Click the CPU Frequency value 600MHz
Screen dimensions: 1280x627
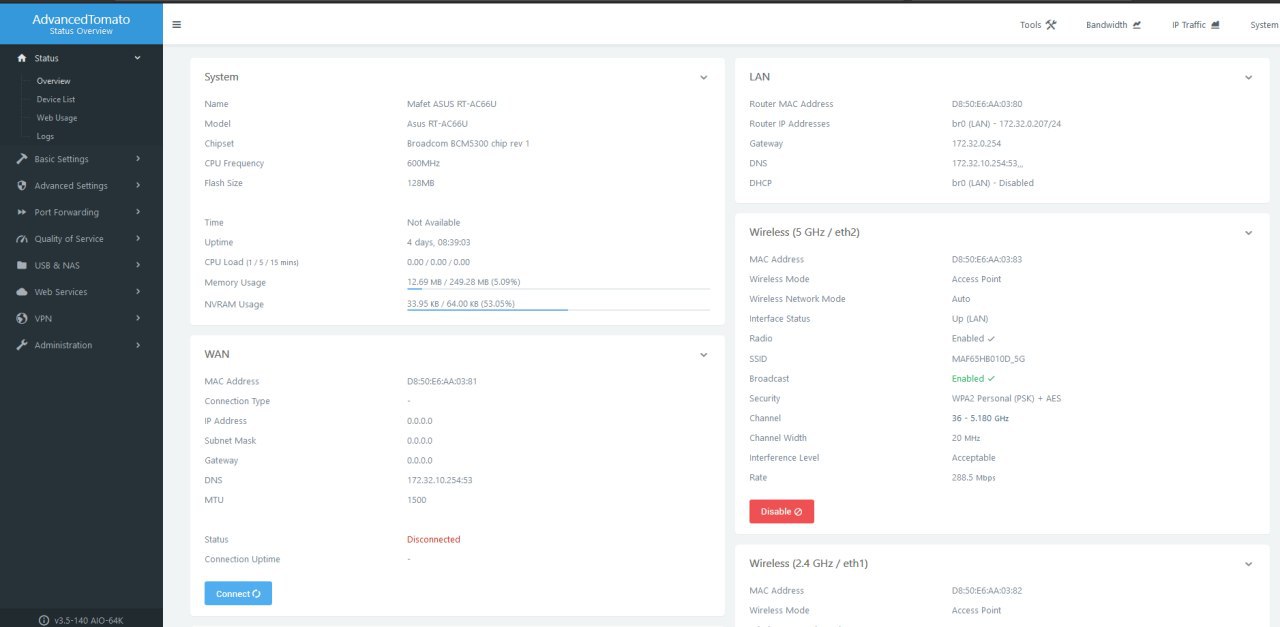point(424,163)
